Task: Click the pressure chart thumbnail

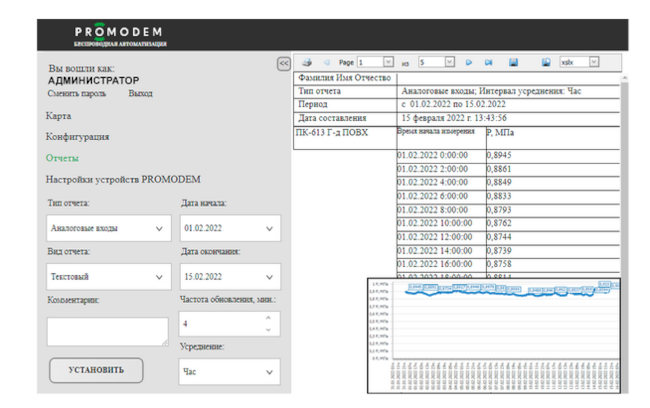Action: [494, 336]
